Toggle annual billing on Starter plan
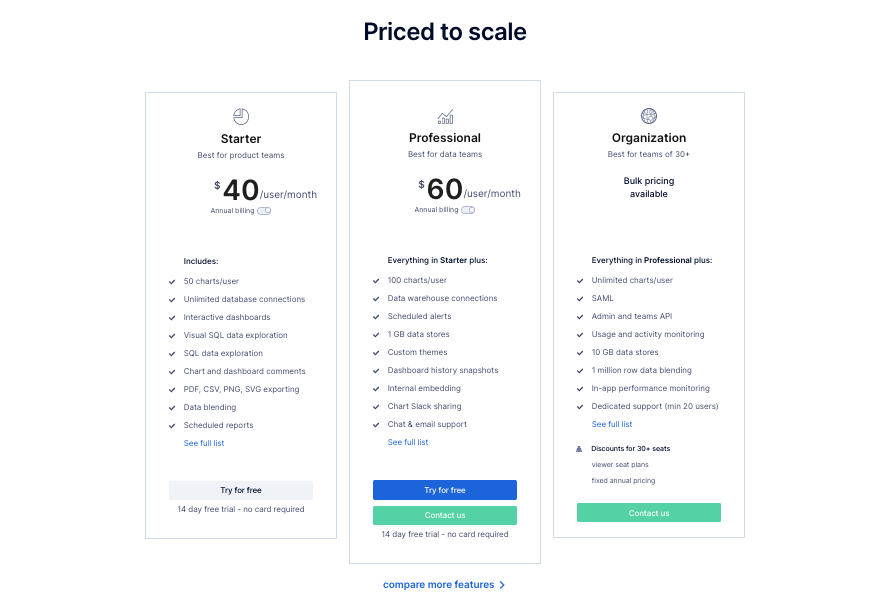Screen dimensions: 884x605 pos(264,211)
